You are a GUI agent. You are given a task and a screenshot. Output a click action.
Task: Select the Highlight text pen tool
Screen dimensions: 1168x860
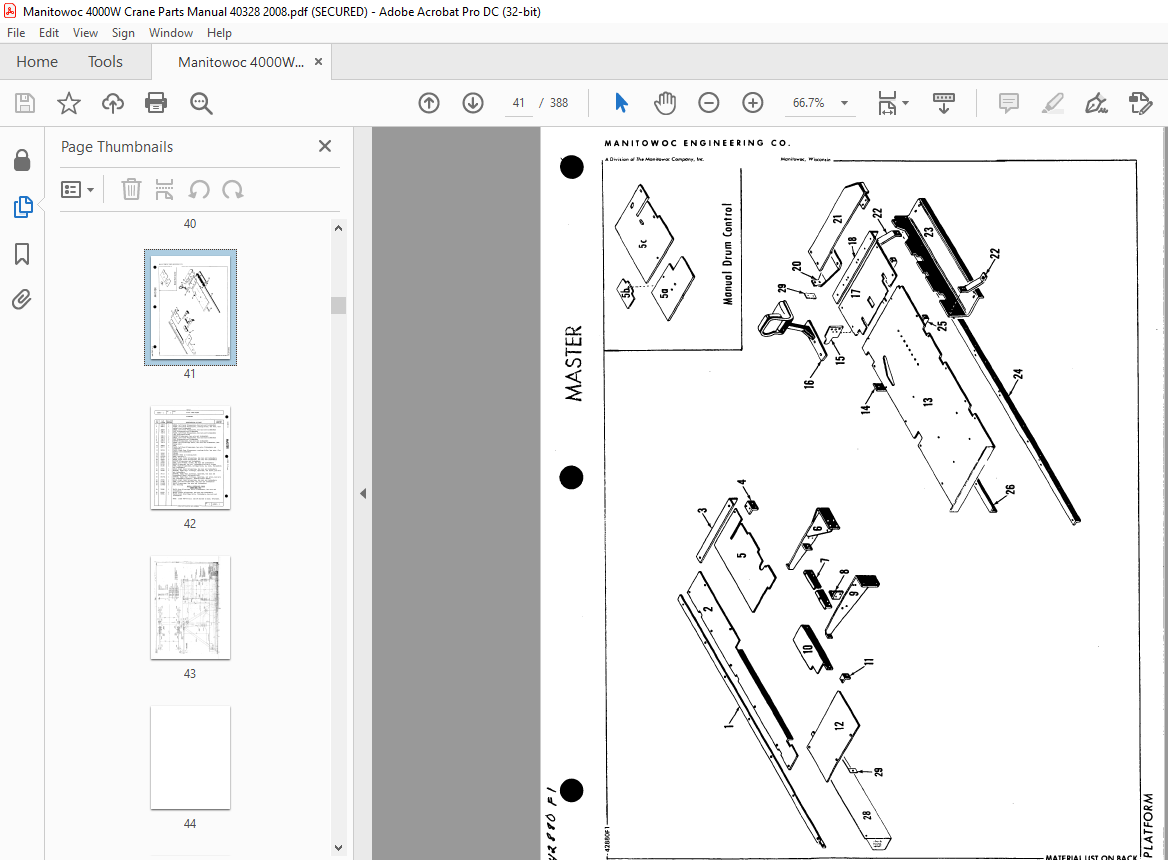pyautogui.click(x=1053, y=103)
